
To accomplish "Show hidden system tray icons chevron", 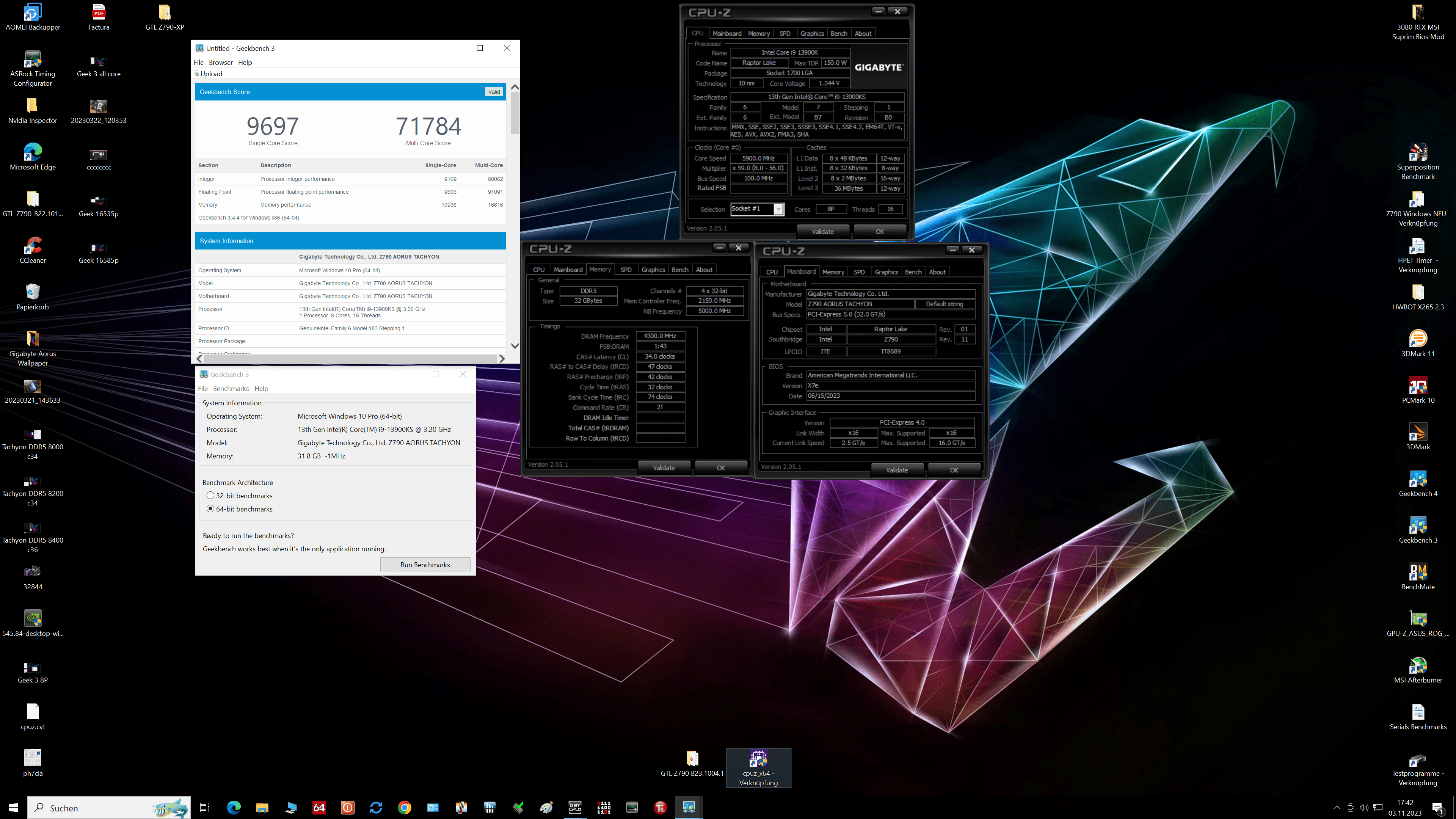I will pos(1336,808).
